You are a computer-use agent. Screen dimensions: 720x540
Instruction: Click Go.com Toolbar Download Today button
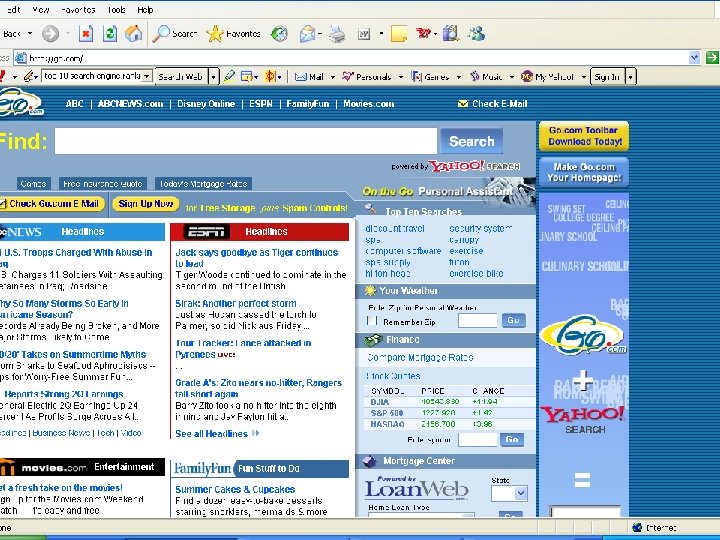tap(584, 136)
